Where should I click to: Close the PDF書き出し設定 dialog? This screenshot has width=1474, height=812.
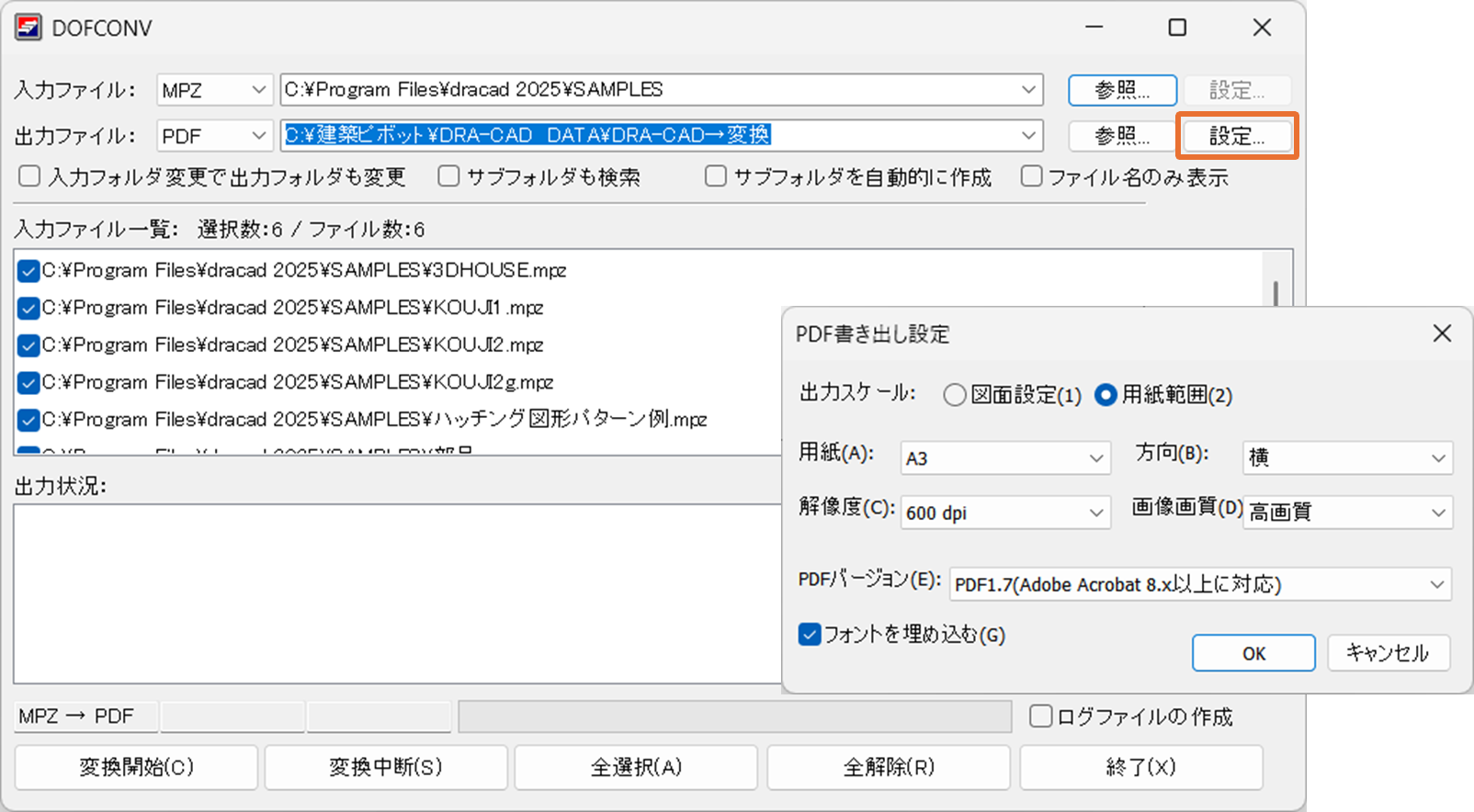pos(1442,333)
